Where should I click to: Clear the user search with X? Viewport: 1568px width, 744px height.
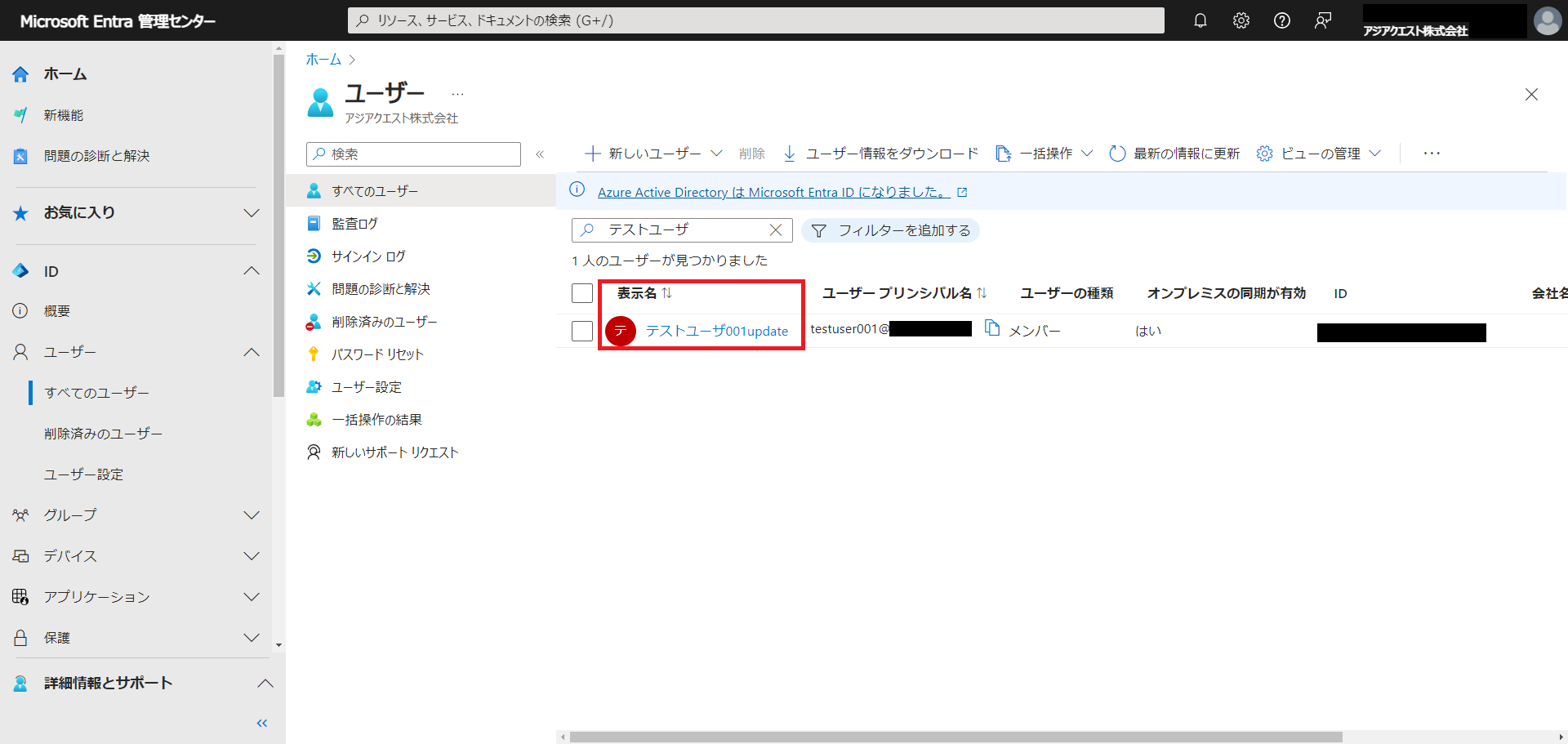(x=776, y=230)
